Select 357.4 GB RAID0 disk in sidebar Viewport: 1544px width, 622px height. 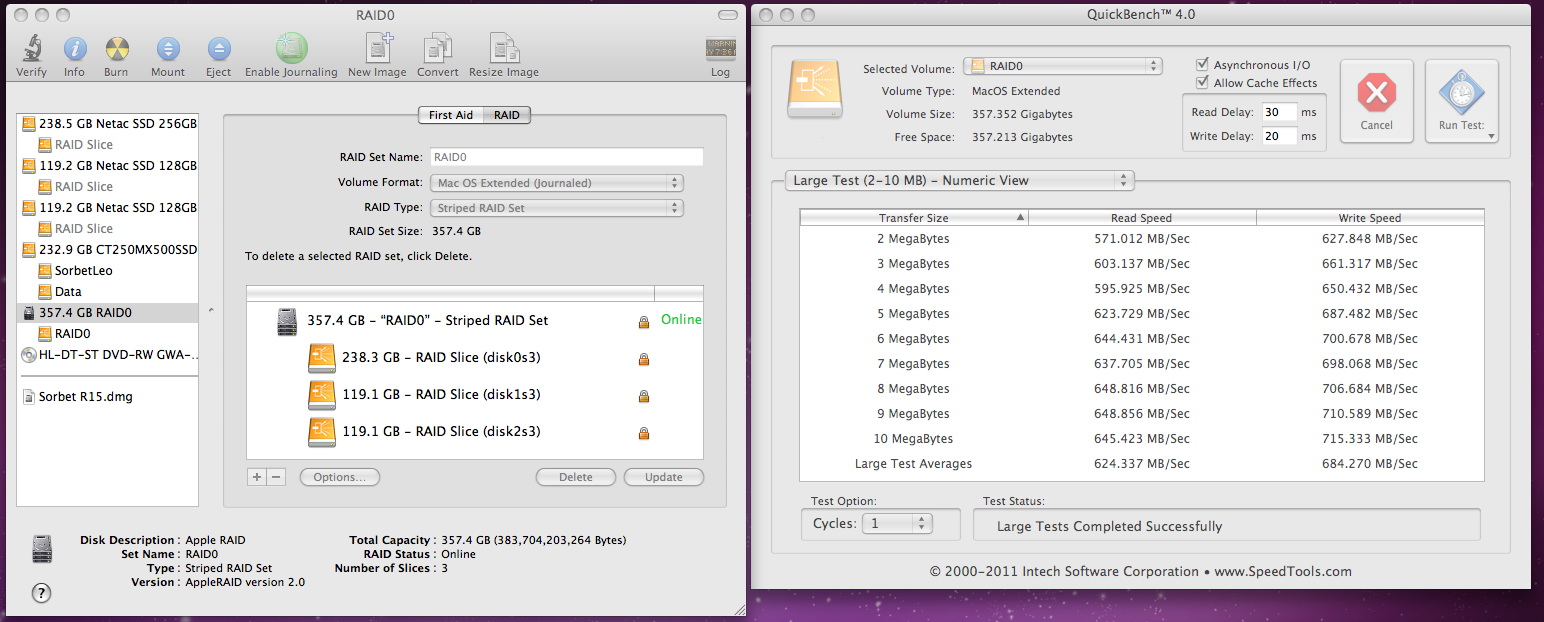108,312
